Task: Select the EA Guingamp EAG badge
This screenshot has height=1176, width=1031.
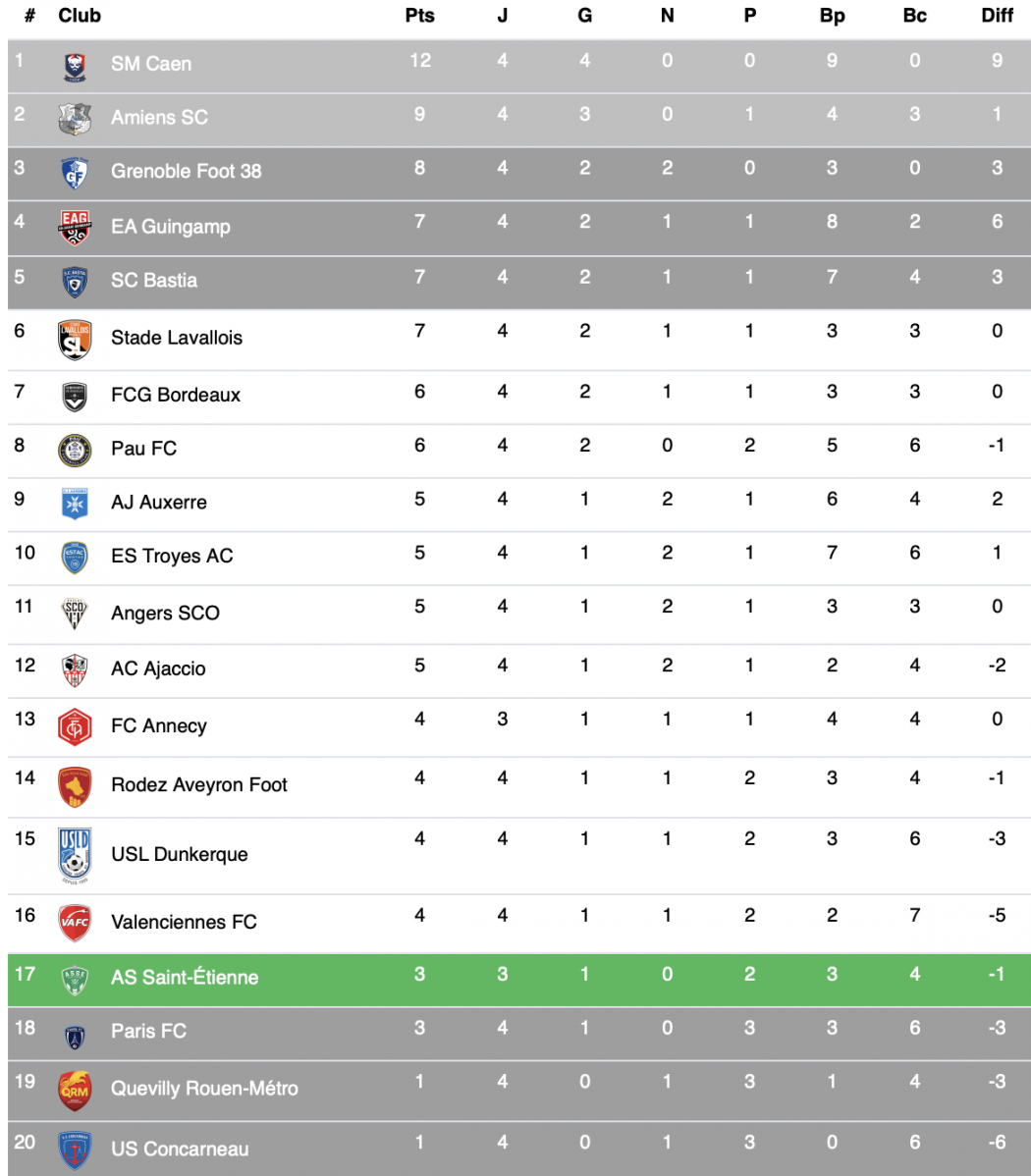Action: pyautogui.click(x=75, y=228)
